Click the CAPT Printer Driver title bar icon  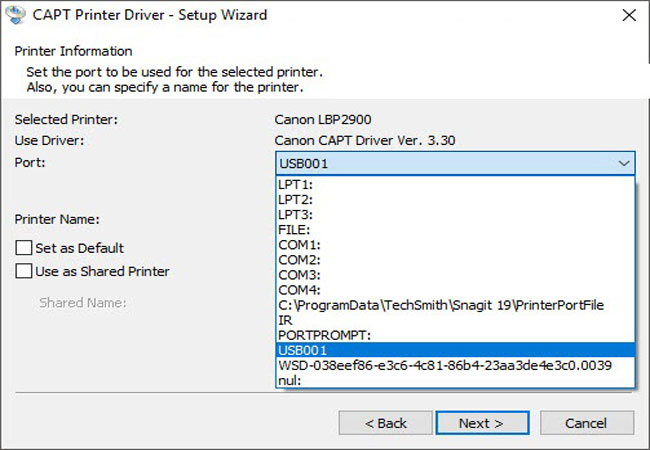pos(17,16)
